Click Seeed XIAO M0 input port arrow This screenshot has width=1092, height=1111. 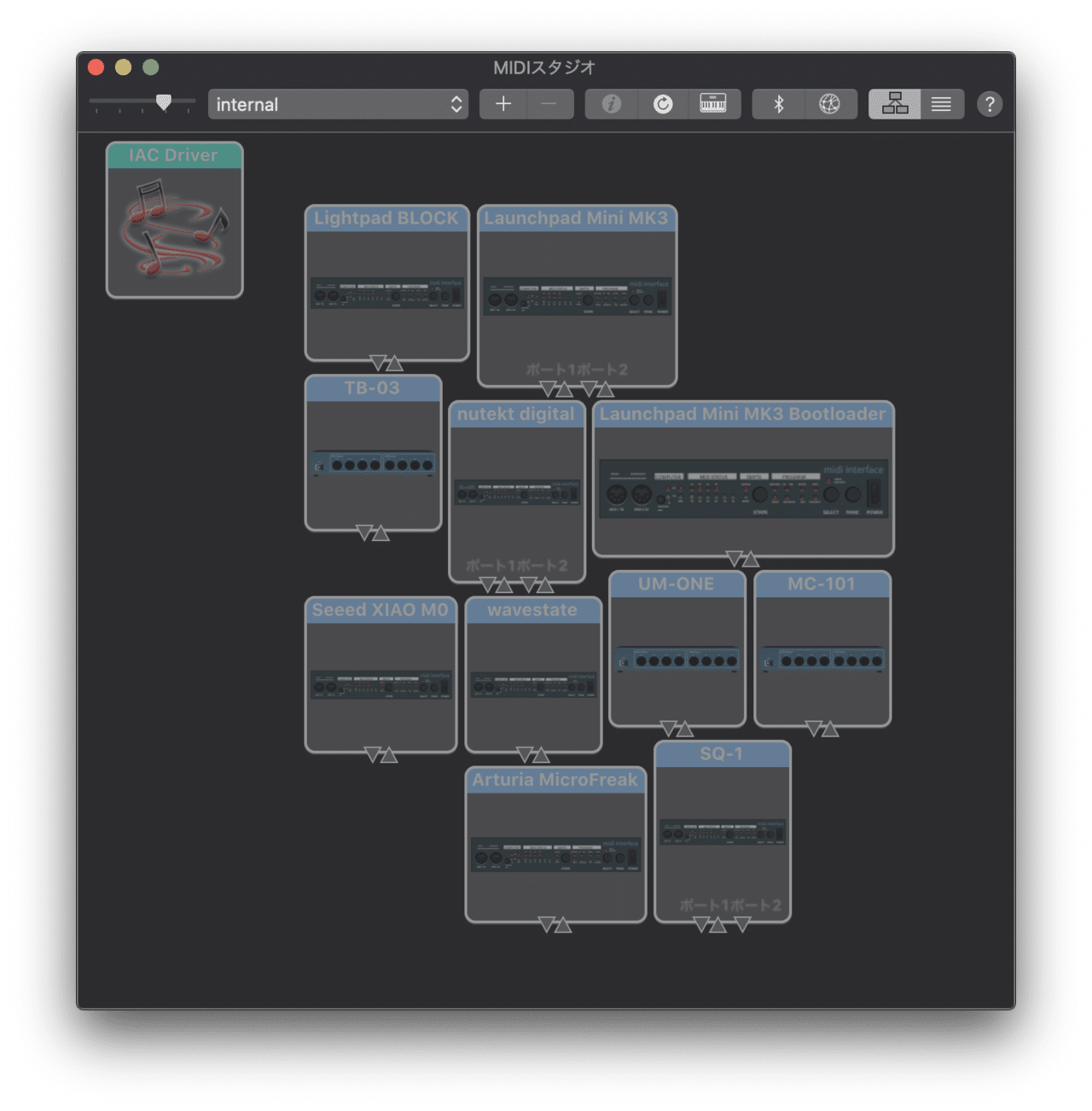click(389, 754)
